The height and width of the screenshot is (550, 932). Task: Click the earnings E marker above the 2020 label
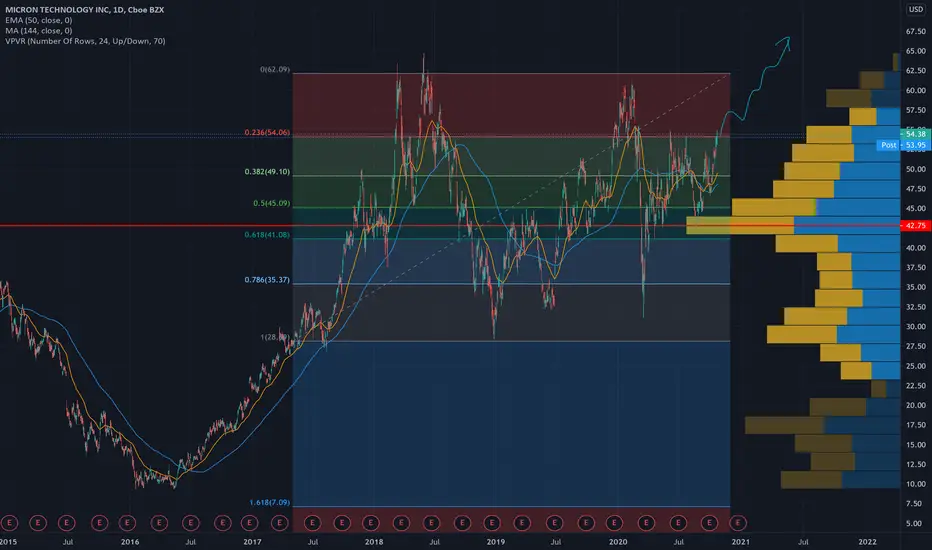click(x=614, y=523)
